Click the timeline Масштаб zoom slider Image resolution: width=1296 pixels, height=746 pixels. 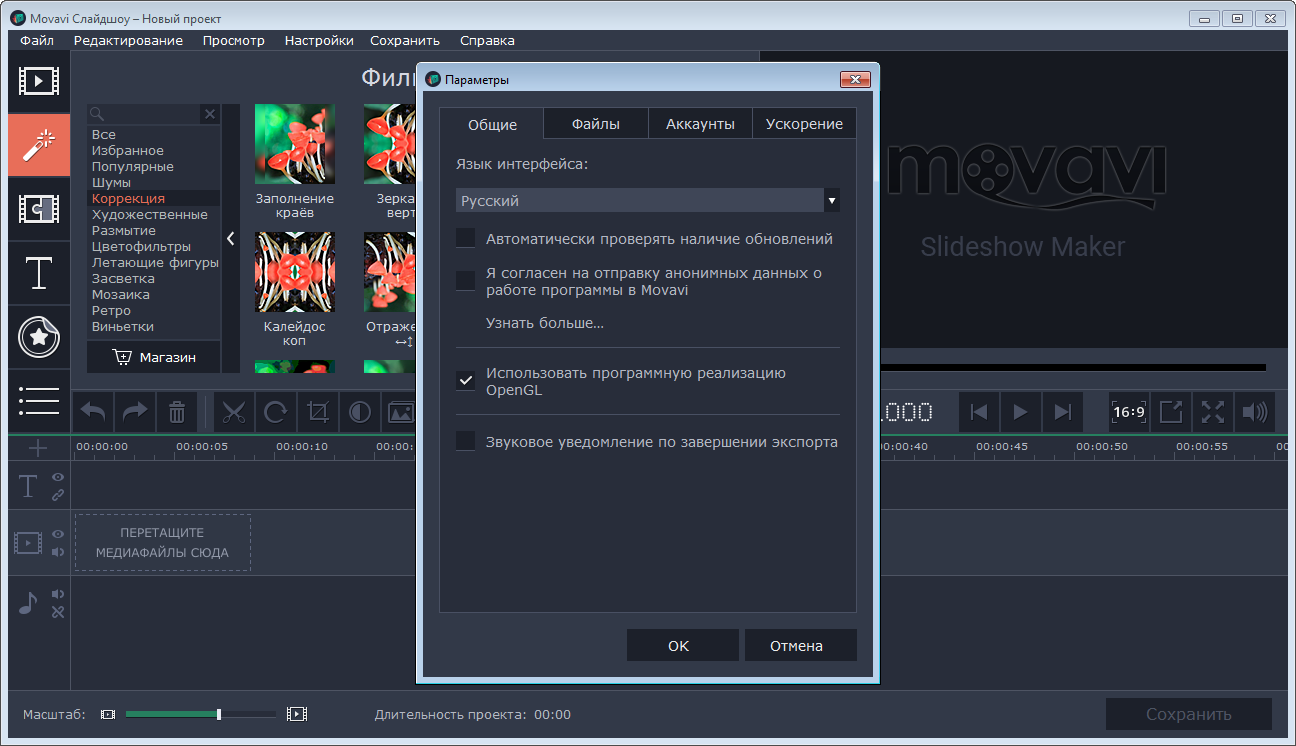point(200,714)
